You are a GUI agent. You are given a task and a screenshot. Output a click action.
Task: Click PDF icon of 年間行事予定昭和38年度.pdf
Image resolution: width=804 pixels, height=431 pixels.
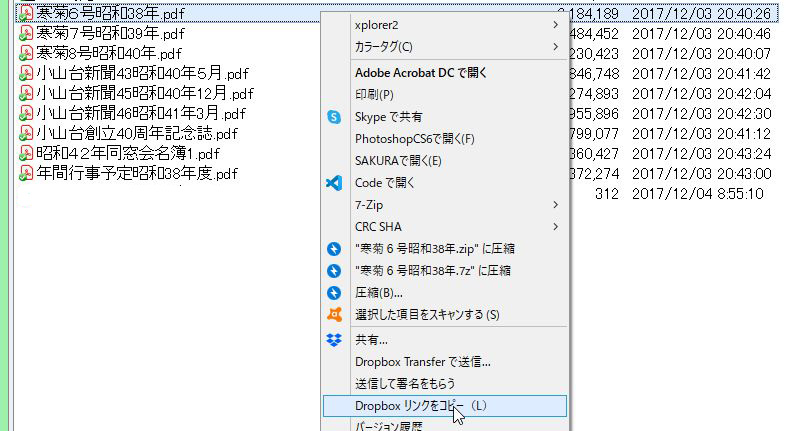27,173
